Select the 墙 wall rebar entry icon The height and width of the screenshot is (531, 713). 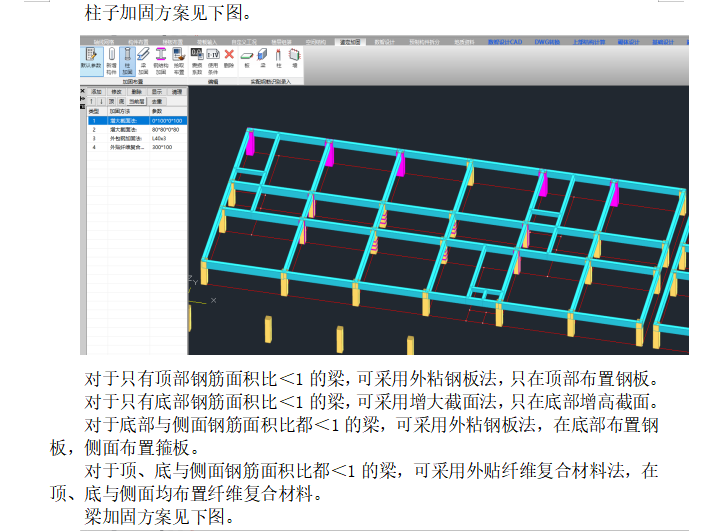tap(295, 58)
